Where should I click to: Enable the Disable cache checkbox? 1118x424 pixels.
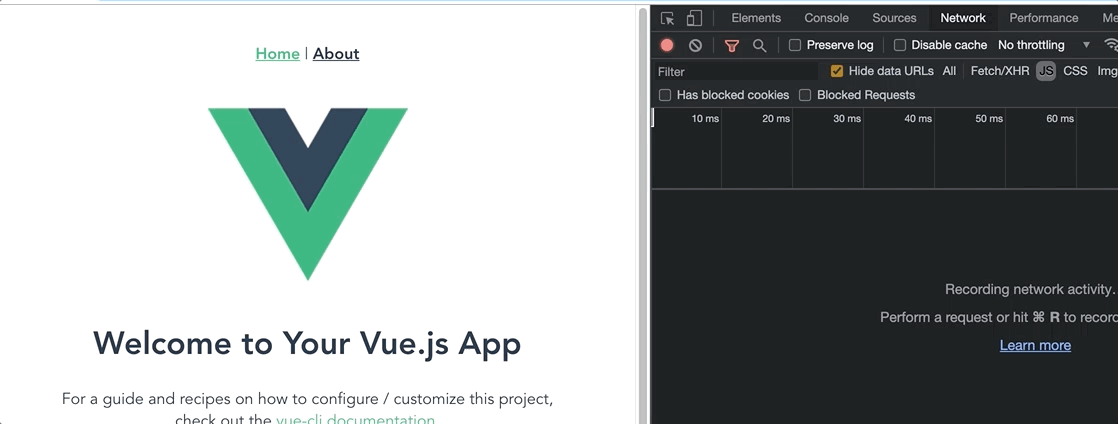coord(900,45)
